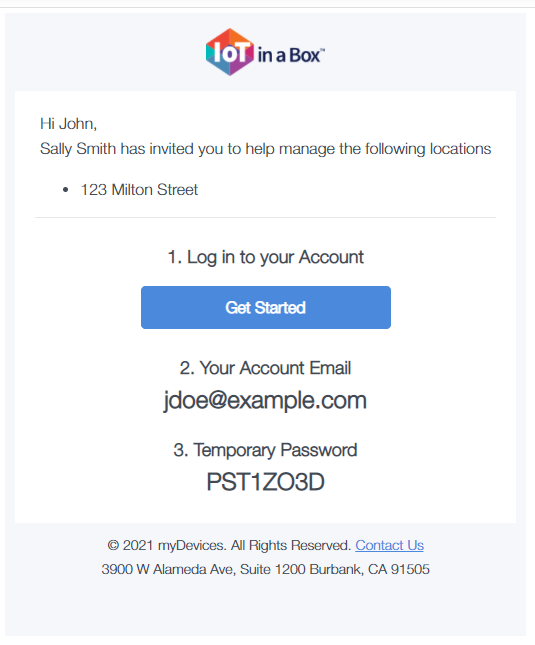Click the "in a Box" logo text
This screenshot has width=535, height=645.
[x=289, y=55]
